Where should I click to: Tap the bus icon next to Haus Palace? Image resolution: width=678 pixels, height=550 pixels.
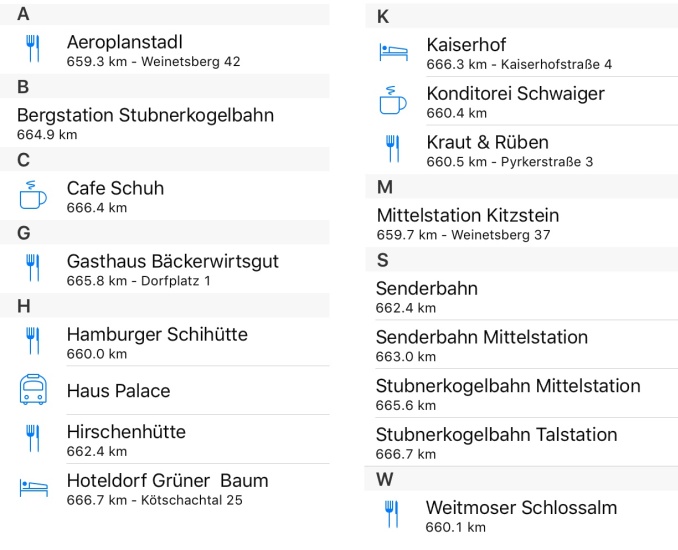[33, 390]
